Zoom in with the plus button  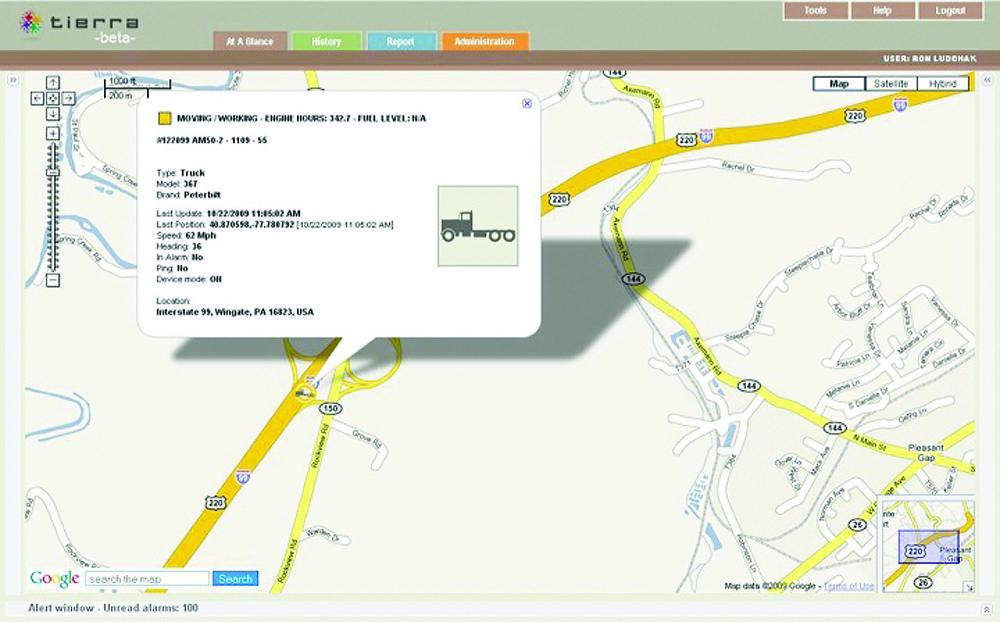tap(53, 133)
